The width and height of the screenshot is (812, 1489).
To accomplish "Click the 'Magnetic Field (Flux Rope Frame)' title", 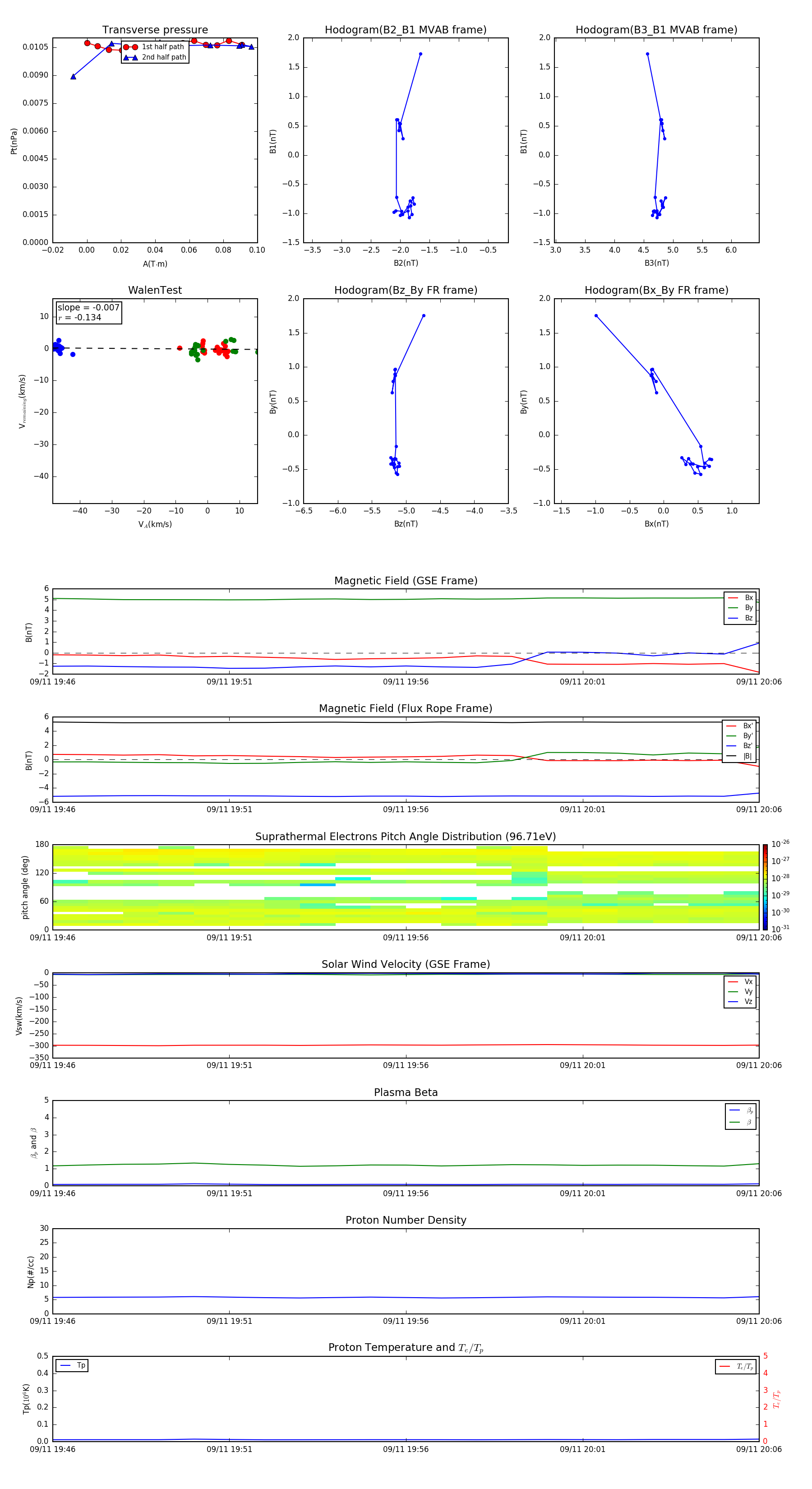I will click(406, 709).
